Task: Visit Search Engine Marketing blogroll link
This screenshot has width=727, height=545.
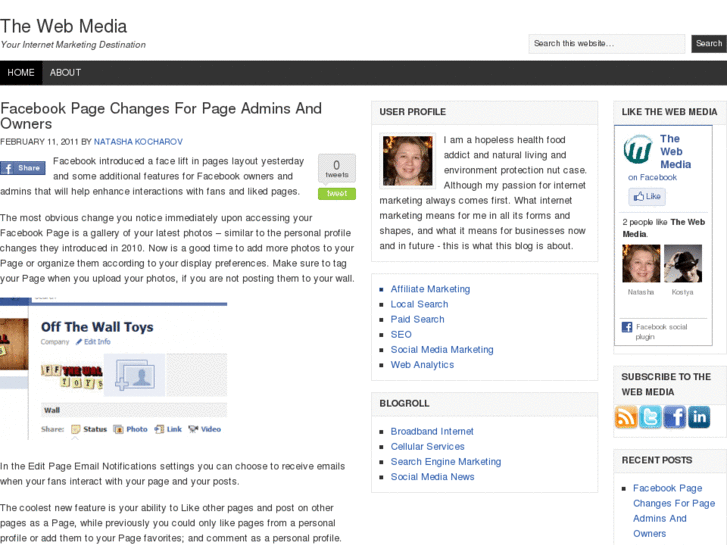Action: [446, 462]
